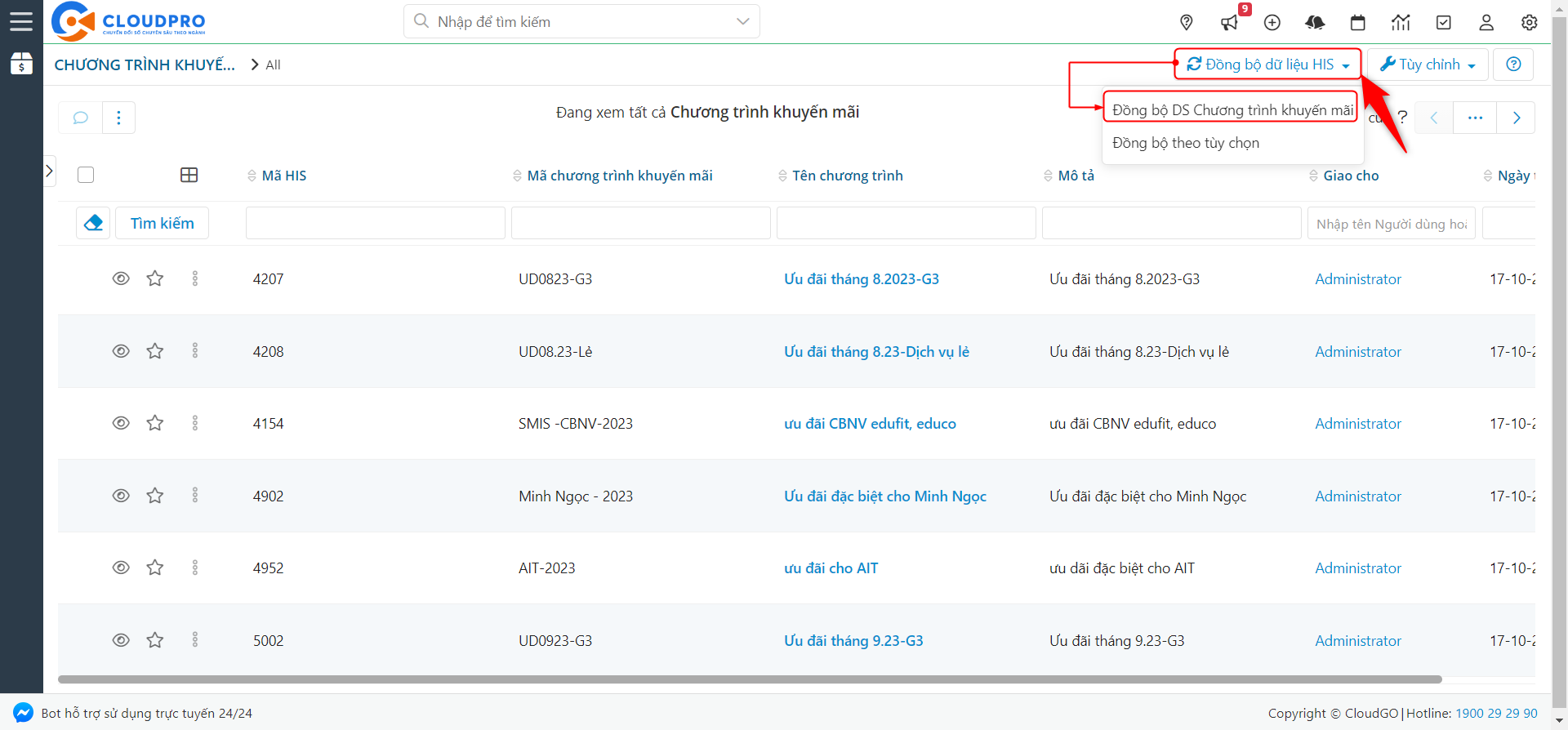Image resolution: width=1568 pixels, height=730 pixels.
Task: Open the hamburger main menu
Action: pyautogui.click(x=21, y=21)
